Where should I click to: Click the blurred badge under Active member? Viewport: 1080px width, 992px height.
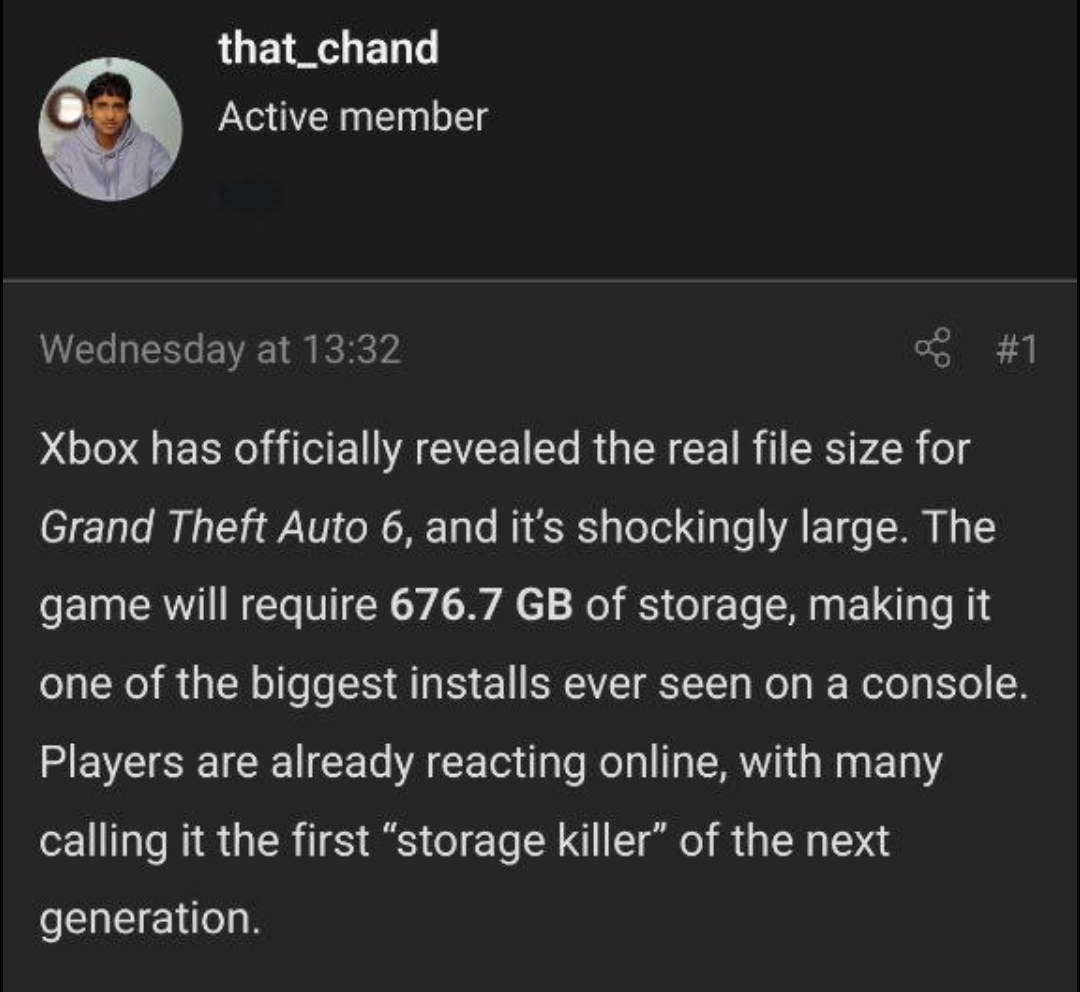click(x=250, y=194)
